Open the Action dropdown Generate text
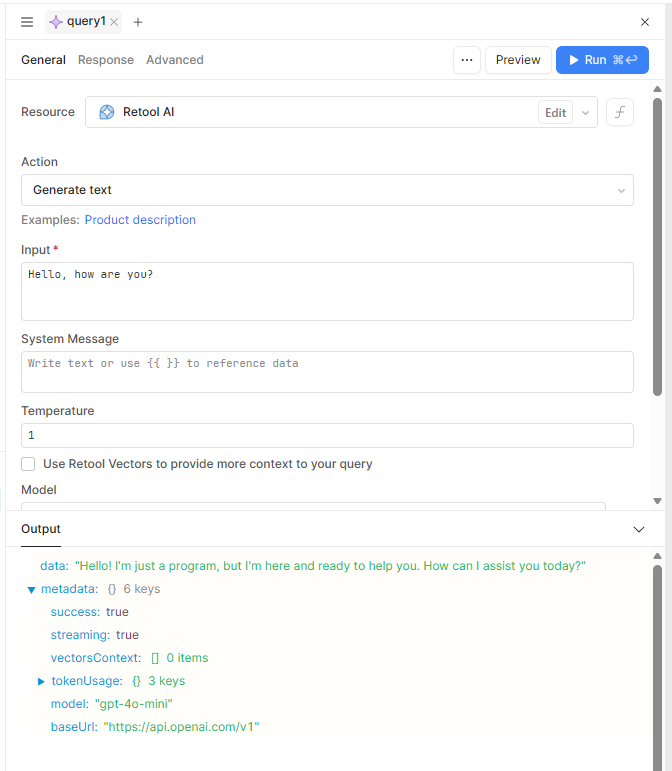 pyautogui.click(x=327, y=190)
